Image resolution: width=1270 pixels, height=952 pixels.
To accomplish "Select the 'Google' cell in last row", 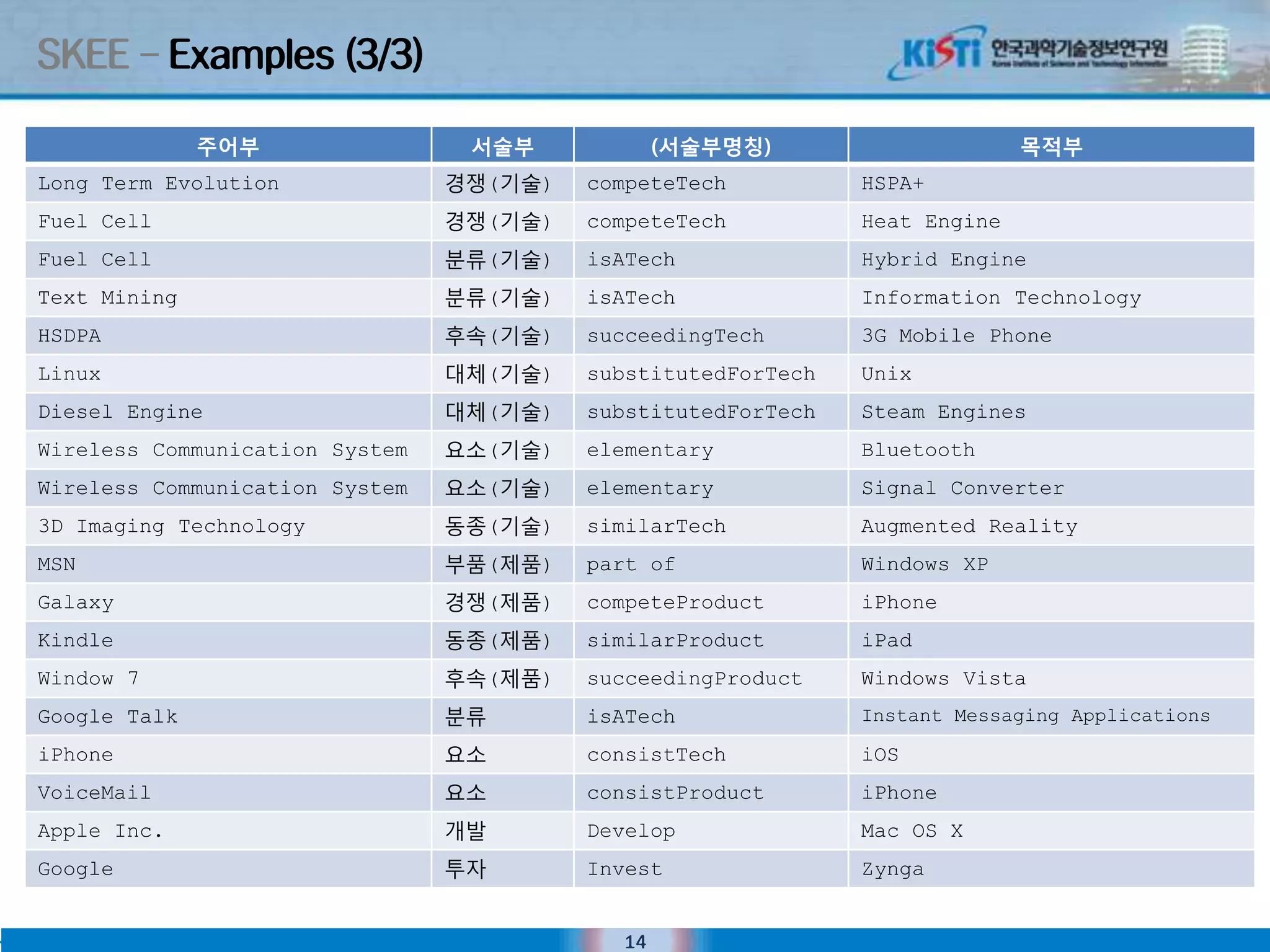I will (228, 870).
